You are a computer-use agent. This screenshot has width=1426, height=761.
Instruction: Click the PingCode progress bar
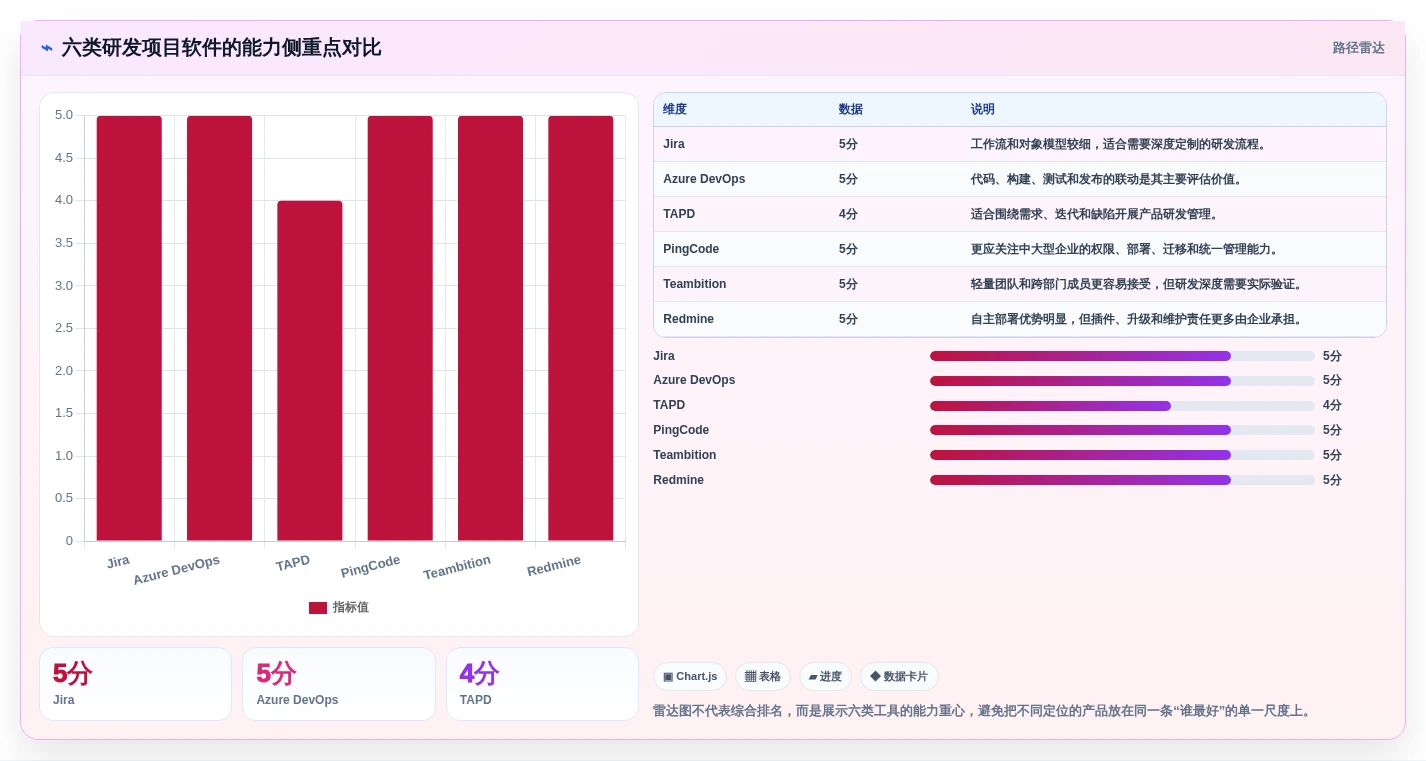click(x=1122, y=430)
